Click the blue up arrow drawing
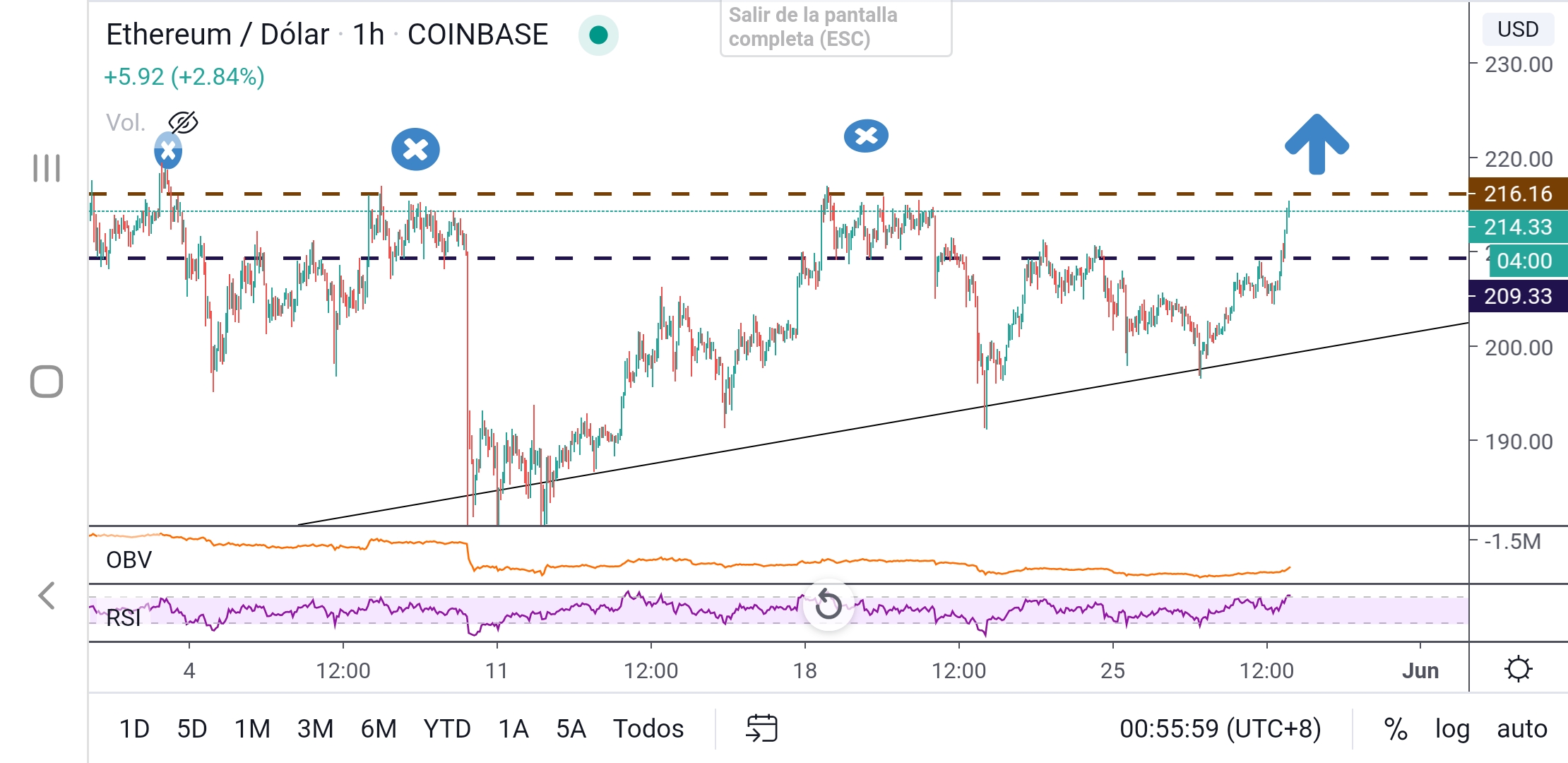 pos(1317,143)
